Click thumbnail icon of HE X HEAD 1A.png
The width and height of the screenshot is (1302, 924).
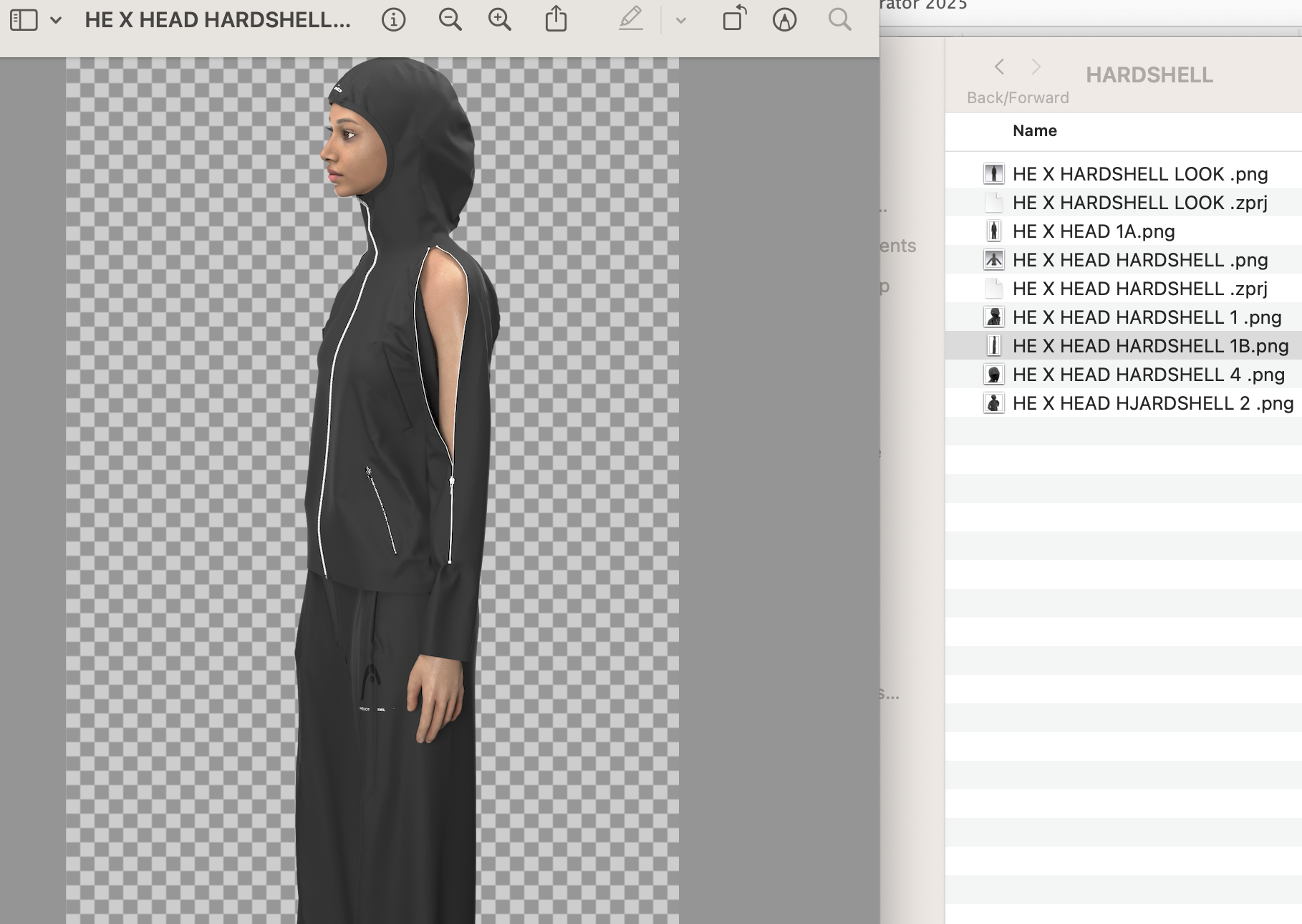pyautogui.click(x=993, y=231)
